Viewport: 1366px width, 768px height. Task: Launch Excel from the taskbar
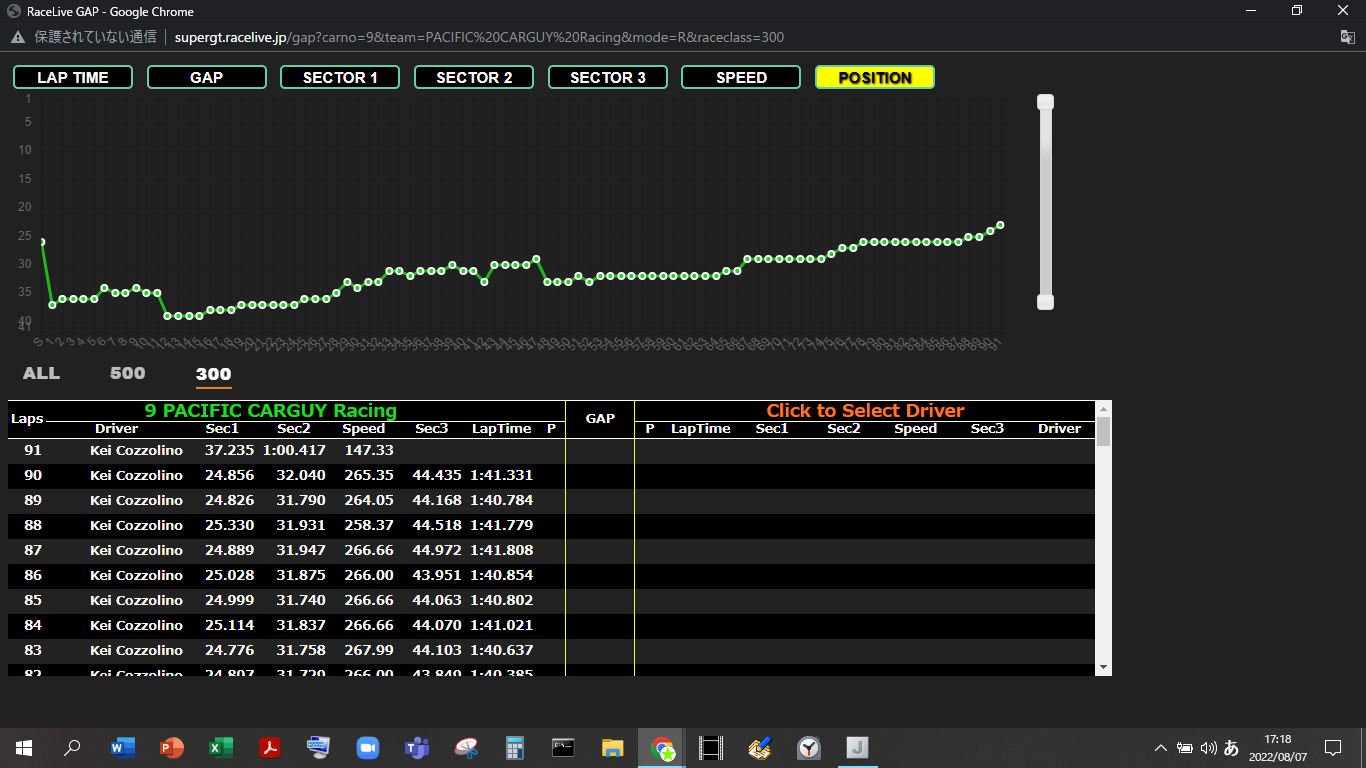[220, 747]
